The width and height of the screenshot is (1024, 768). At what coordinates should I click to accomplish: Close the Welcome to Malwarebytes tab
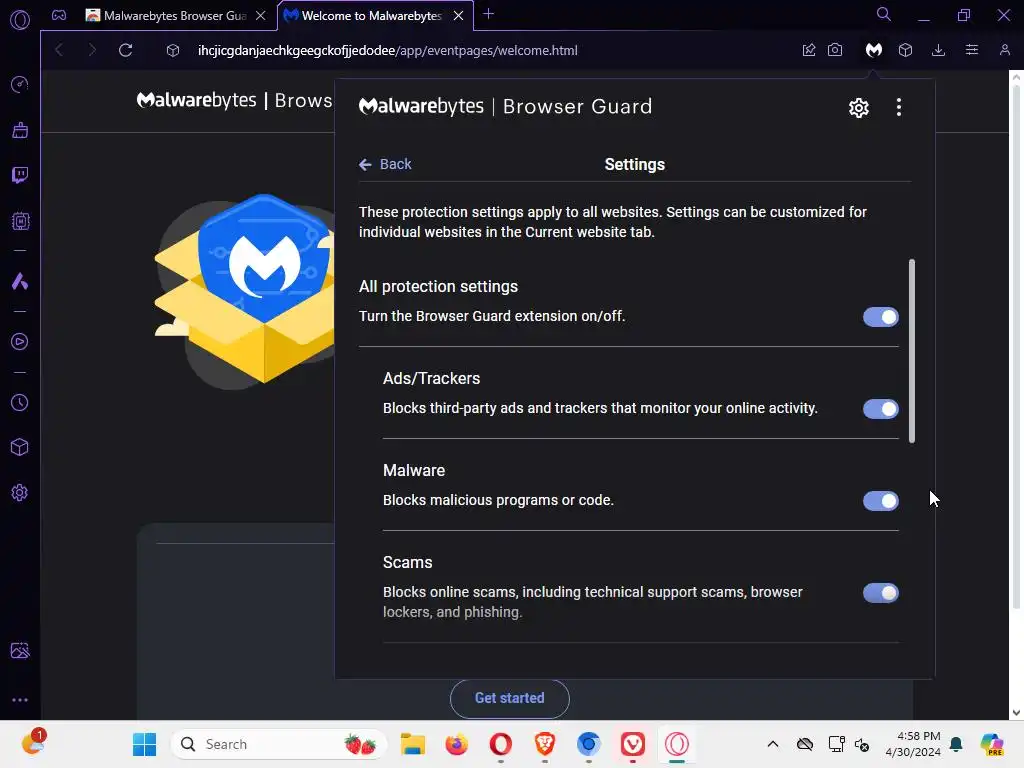tap(458, 16)
